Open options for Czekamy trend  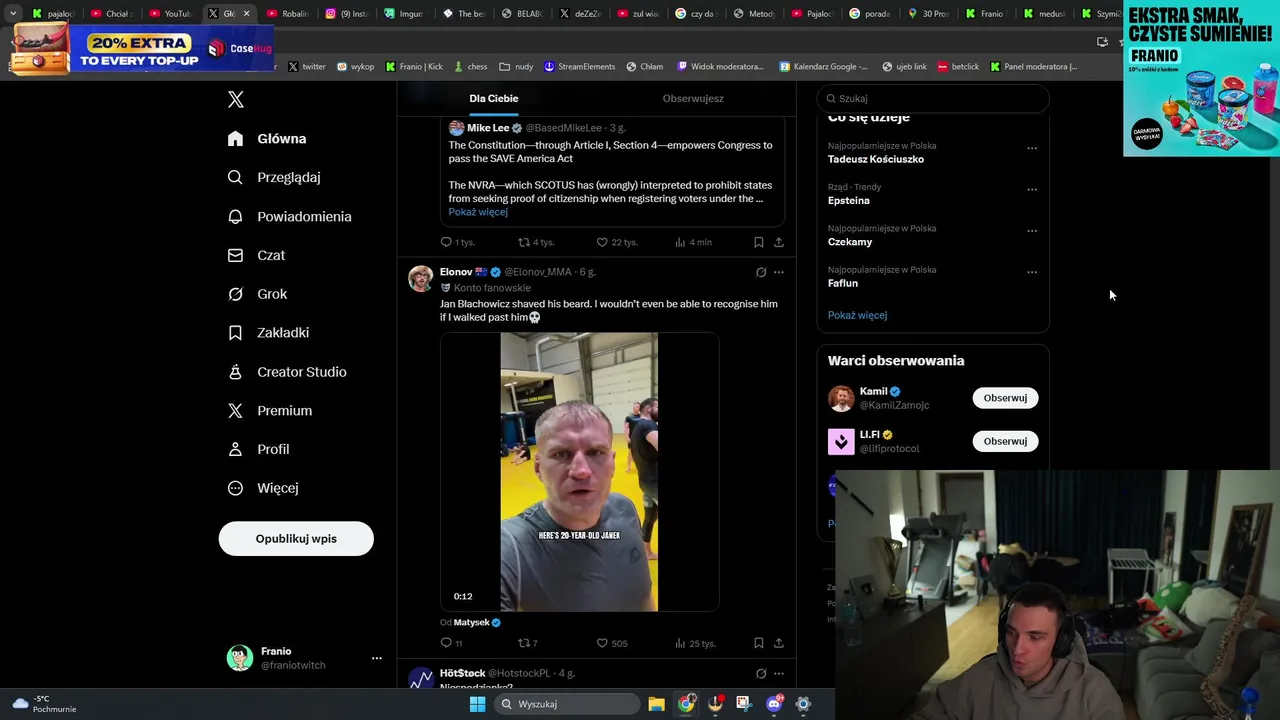pos(1032,230)
